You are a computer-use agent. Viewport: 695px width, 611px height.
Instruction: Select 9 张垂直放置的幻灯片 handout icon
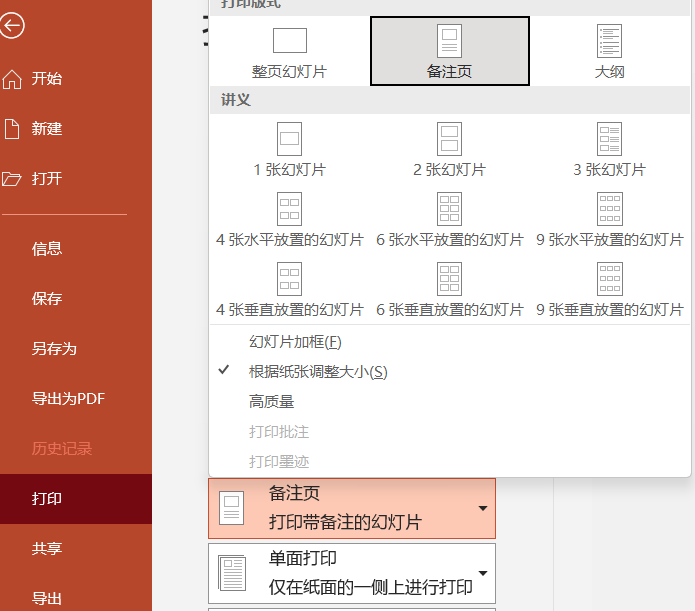pos(609,280)
